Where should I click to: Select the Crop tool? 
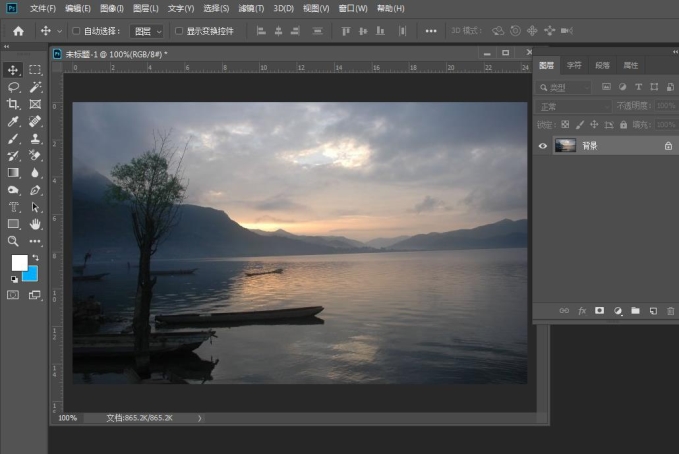13,104
